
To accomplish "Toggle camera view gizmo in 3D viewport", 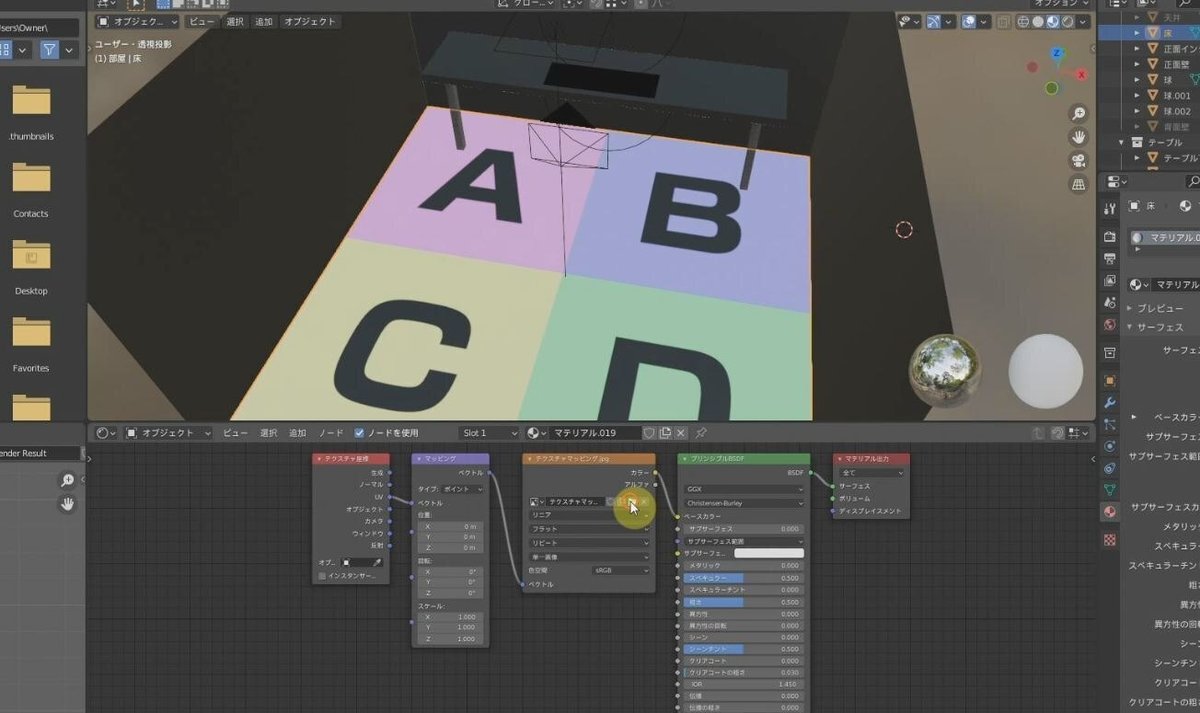I will [x=1079, y=161].
